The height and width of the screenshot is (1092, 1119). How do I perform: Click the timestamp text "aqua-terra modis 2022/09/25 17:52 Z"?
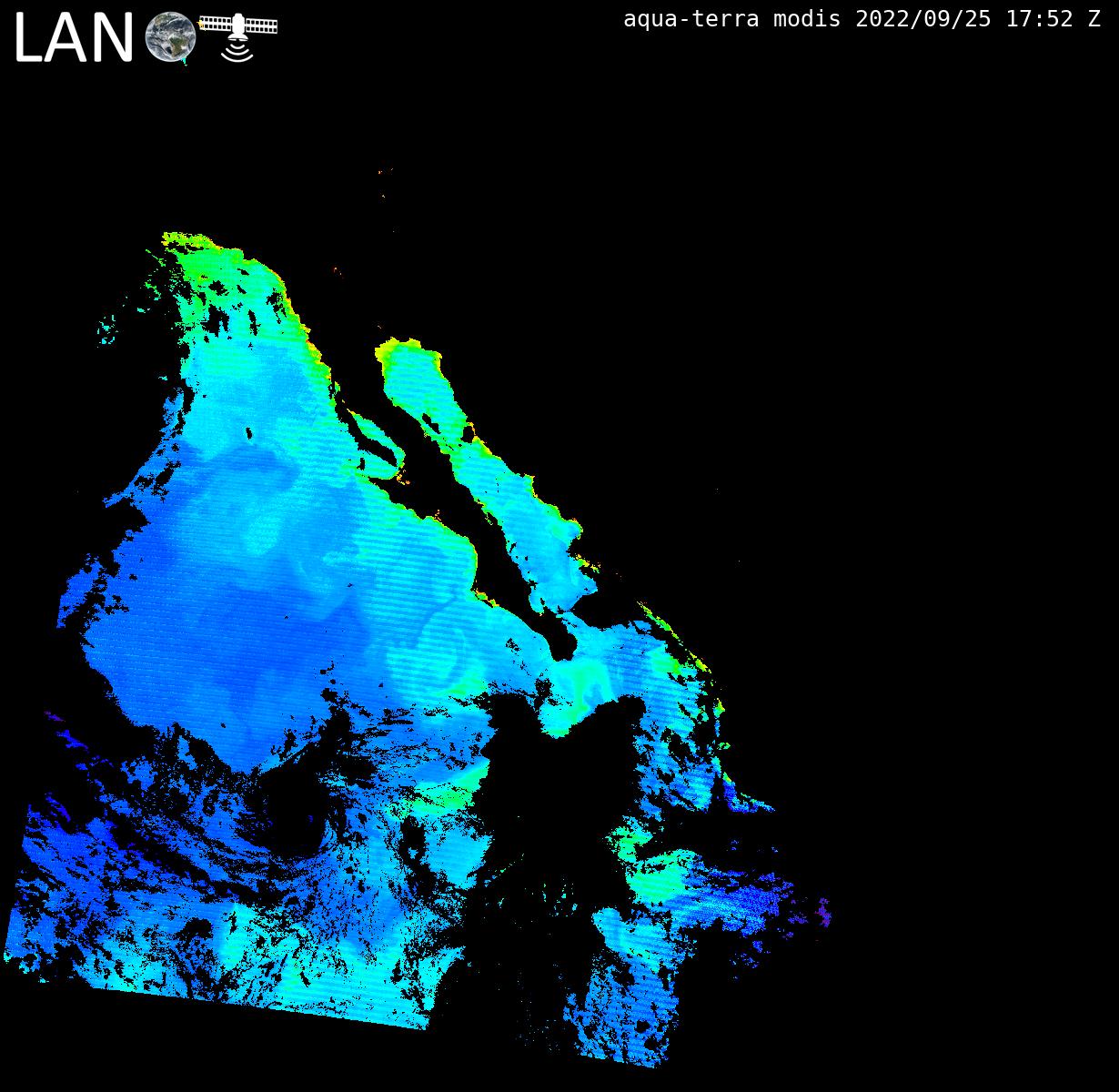click(x=862, y=19)
